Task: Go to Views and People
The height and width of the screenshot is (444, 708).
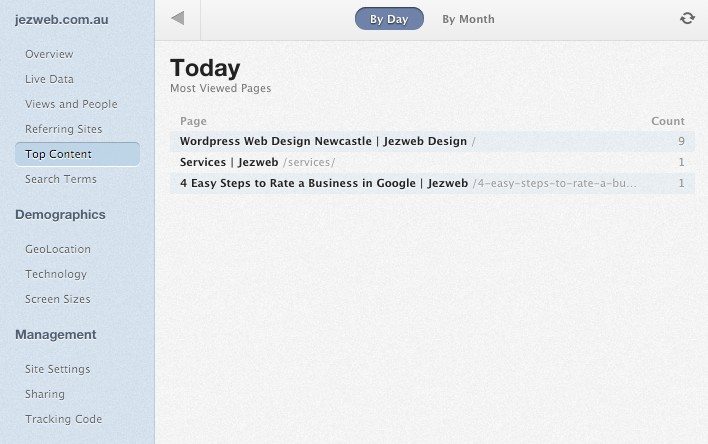Action: coord(71,104)
